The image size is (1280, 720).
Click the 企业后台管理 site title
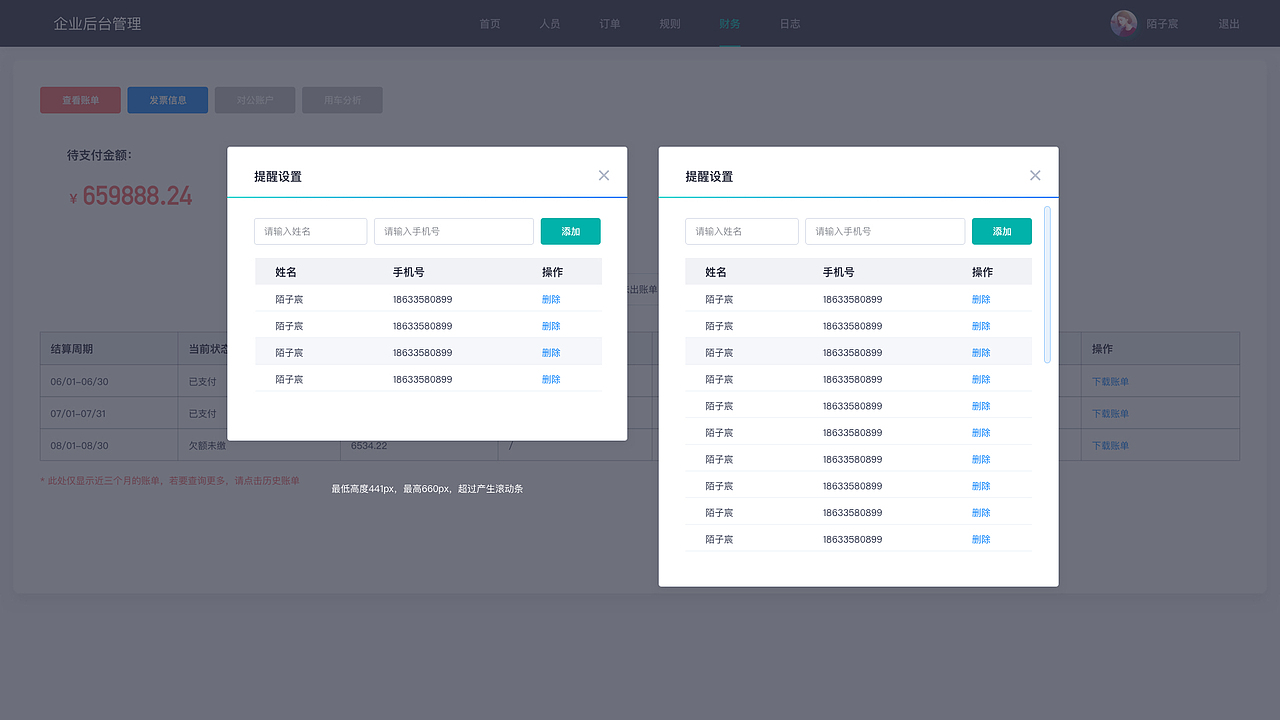[97, 24]
